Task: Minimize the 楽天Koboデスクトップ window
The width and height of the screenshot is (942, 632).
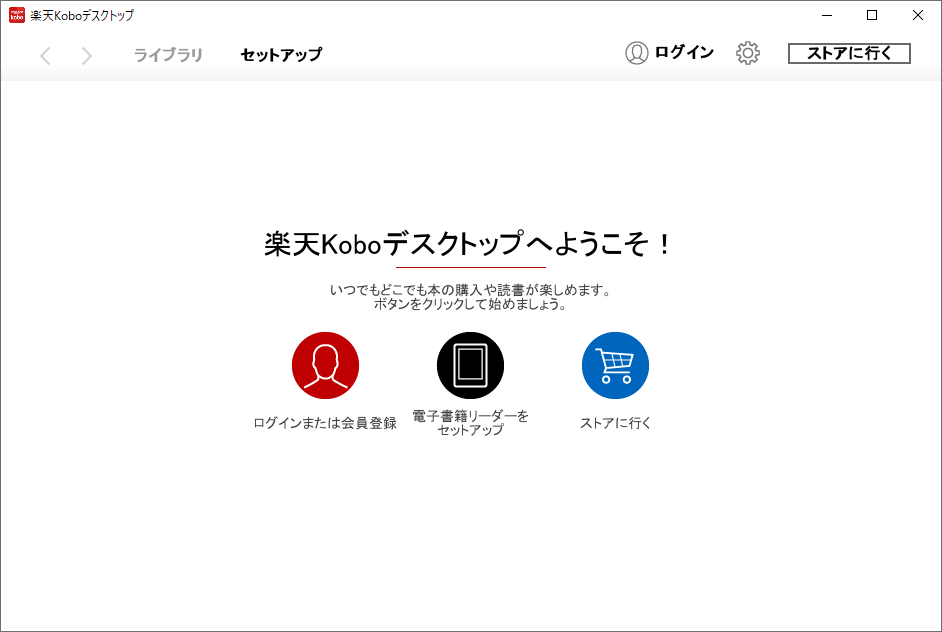Action: click(x=827, y=15)
